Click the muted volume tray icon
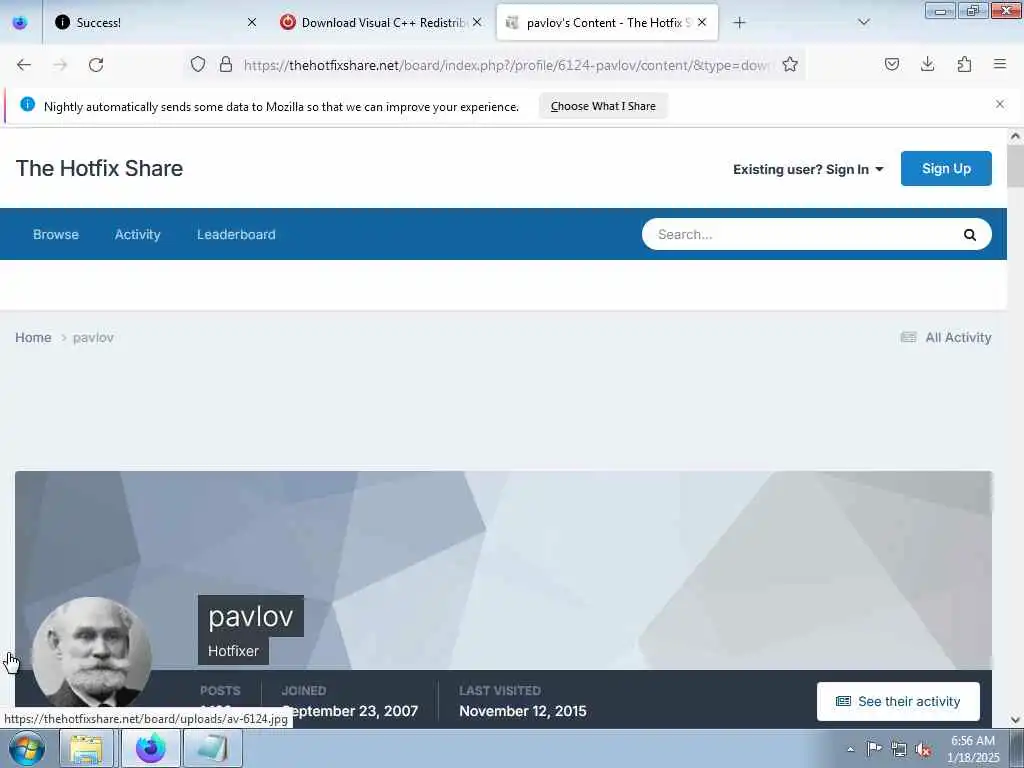Viewport: 1024px width, 768px height. [923, 749]
